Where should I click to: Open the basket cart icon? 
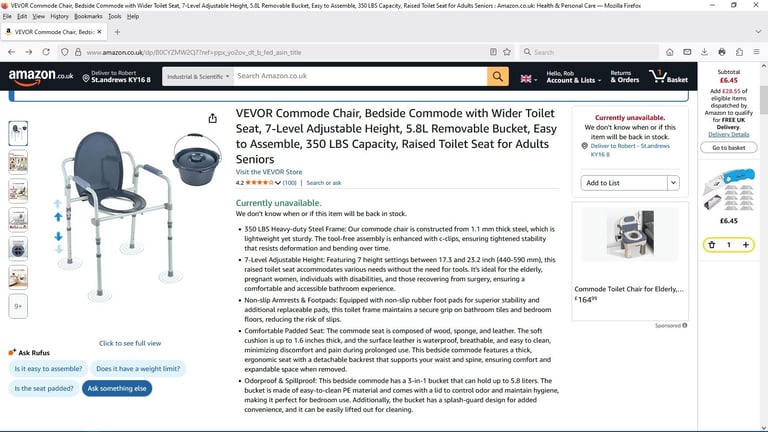coord(669,76)
